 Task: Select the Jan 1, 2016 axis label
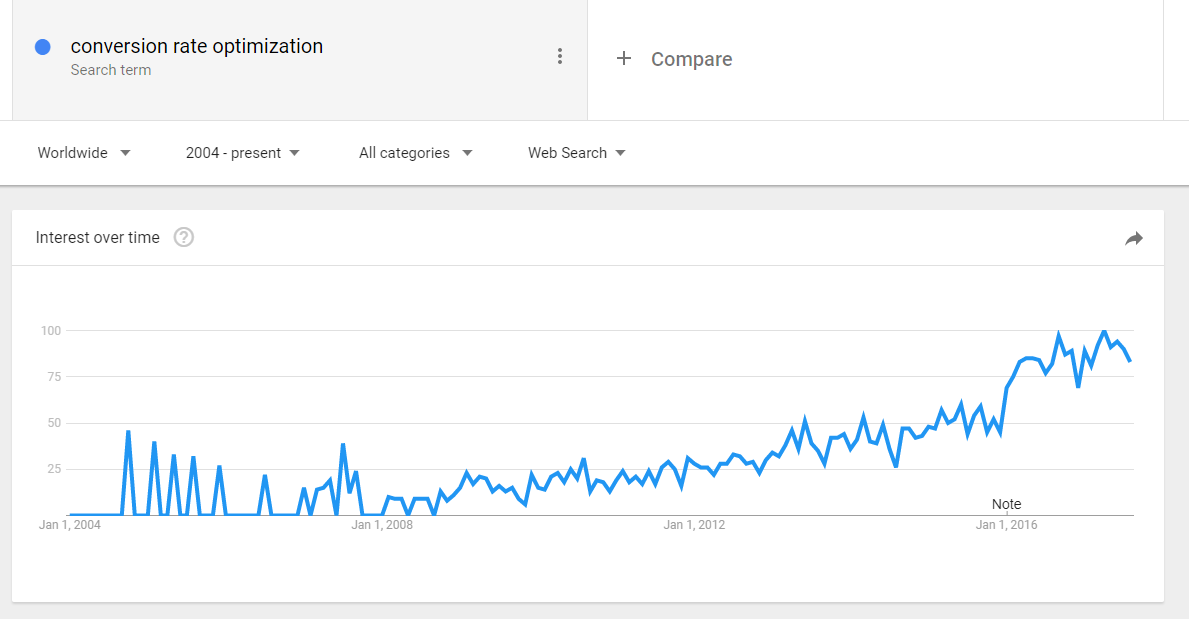(x=1006, y=525)
